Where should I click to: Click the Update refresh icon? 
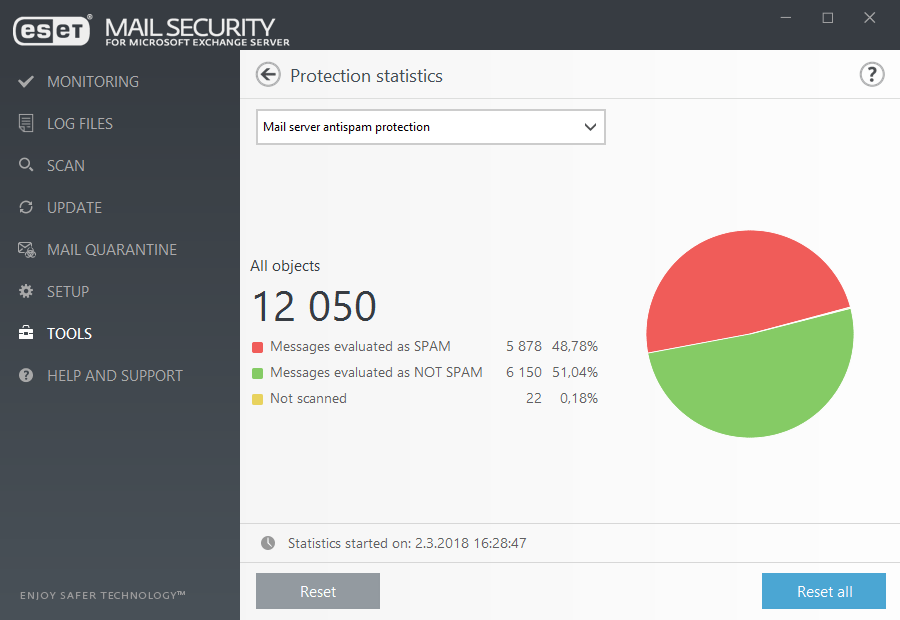pyautogui.click(x=26, y=208)
